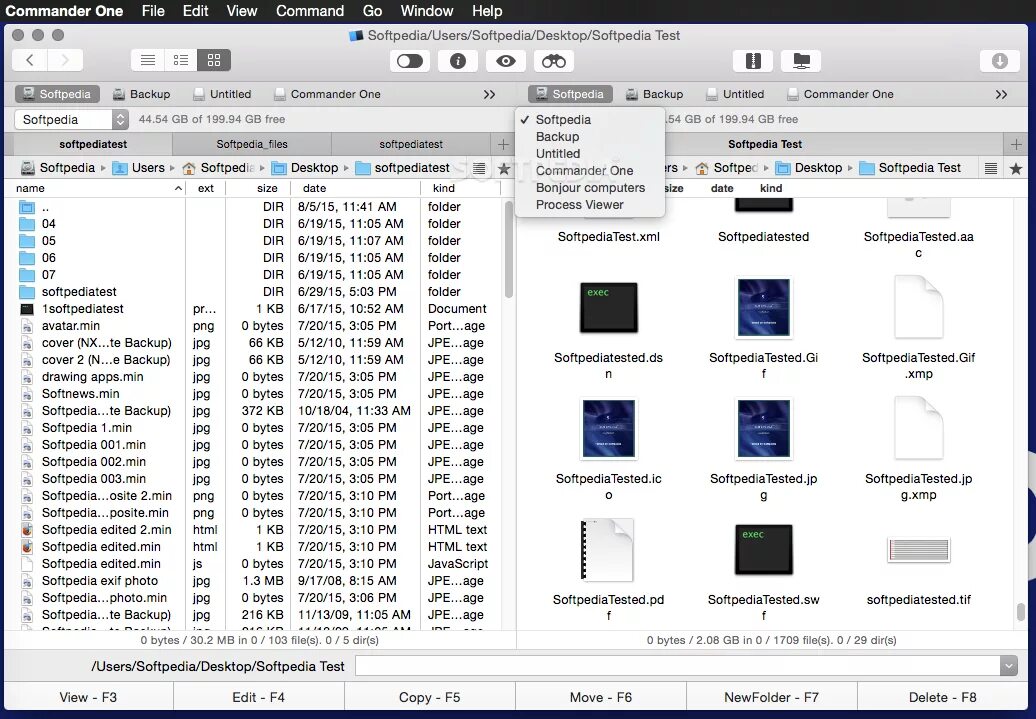Go forward with the right arrow button
The height and width of the screenshot is (719, 1036).
pyautogui.click(x=65, y=61)
